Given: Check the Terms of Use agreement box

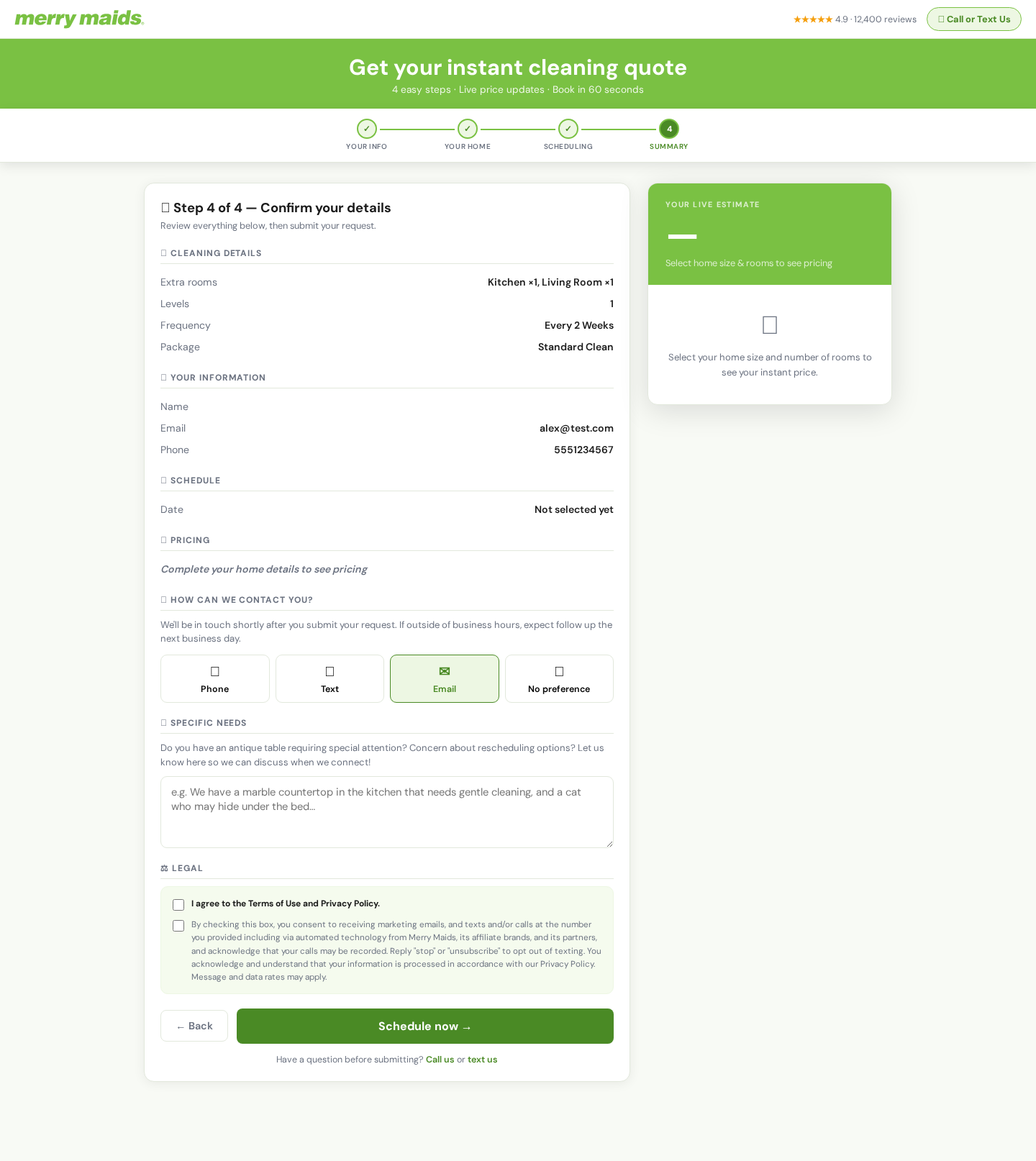Looking at the screenshot, I should 178,905.
